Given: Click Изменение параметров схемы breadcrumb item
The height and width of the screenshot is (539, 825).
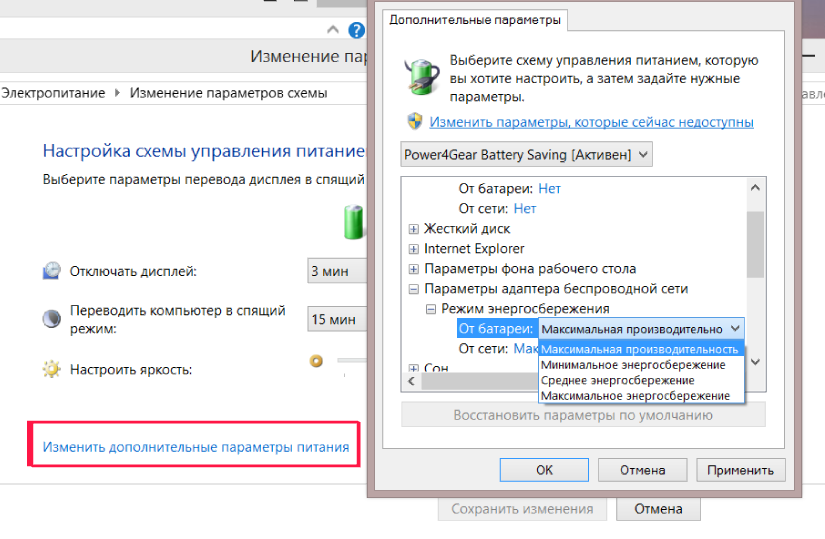Looking at the screenshot, I should [x=228, y=93].
